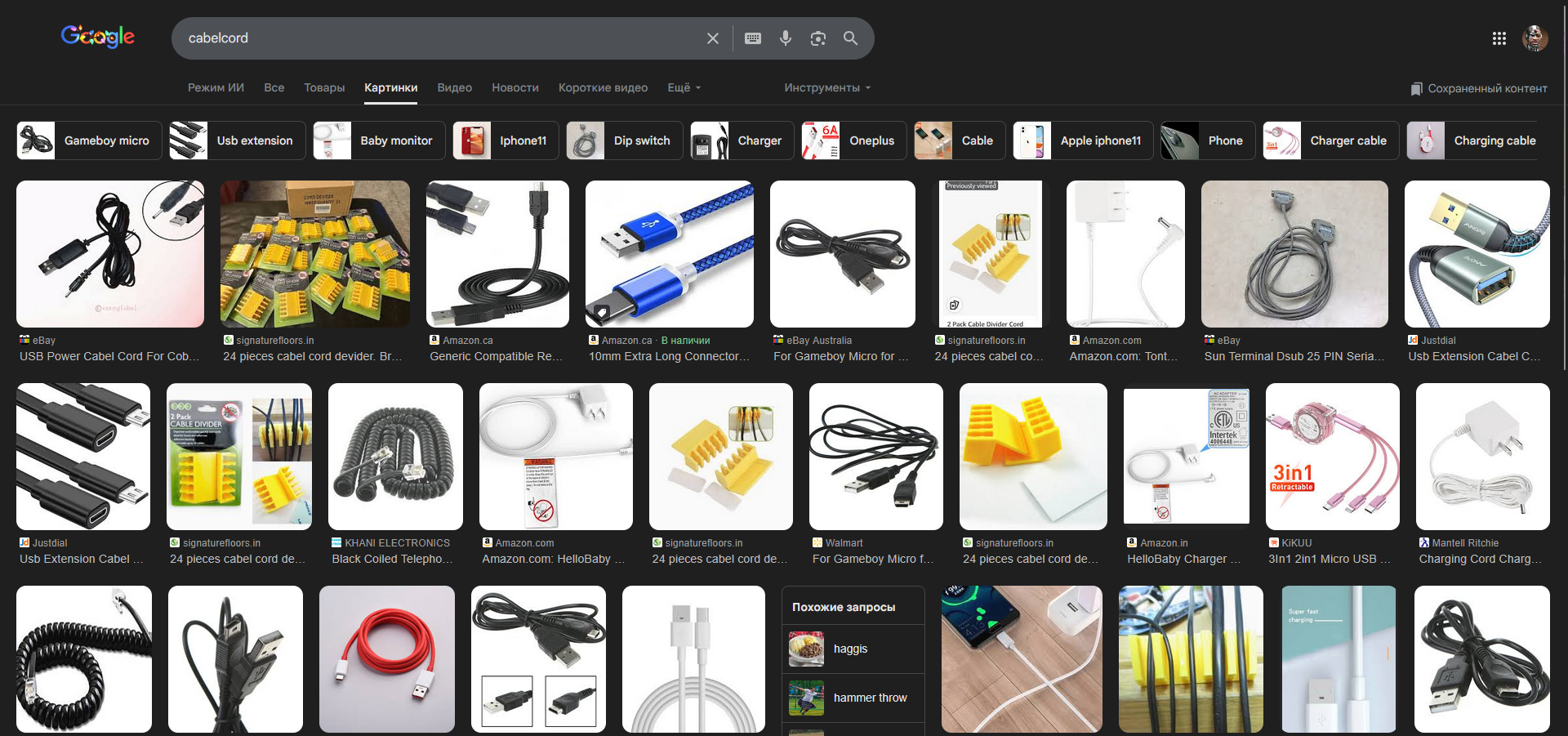Open the Google account profile avatar
Screen dimensions: 1568x736
pyautogui.click(x=1535, y=38)
